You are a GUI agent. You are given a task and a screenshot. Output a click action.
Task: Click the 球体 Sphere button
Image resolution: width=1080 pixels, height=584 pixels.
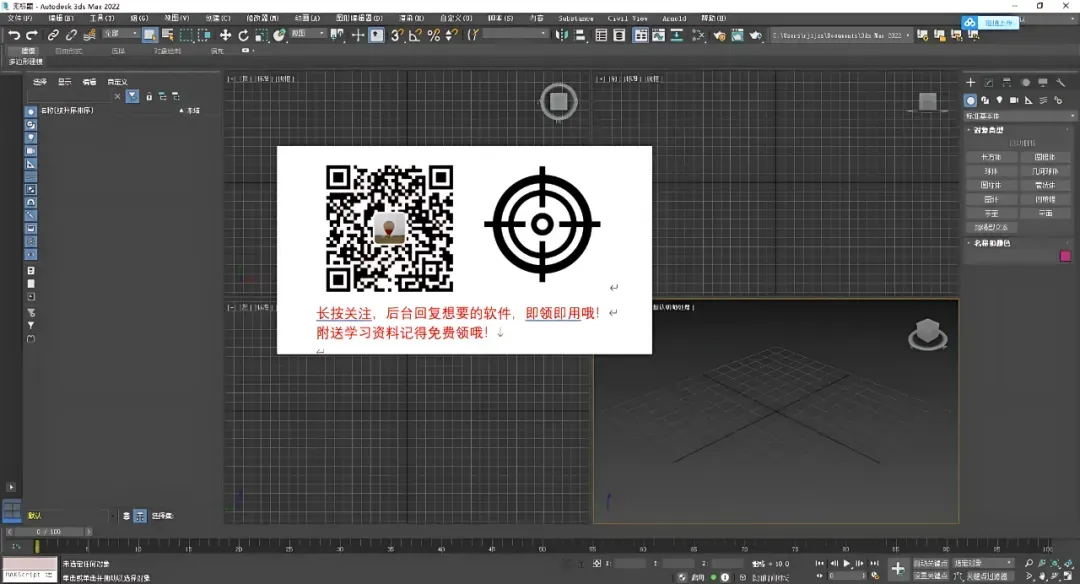(x=991, y=171)
